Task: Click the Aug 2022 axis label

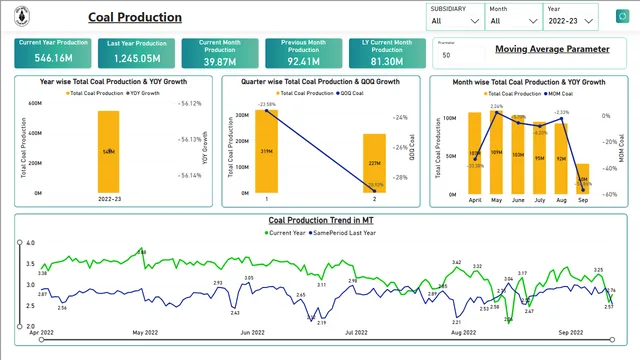Action: [x=464, y=333]
